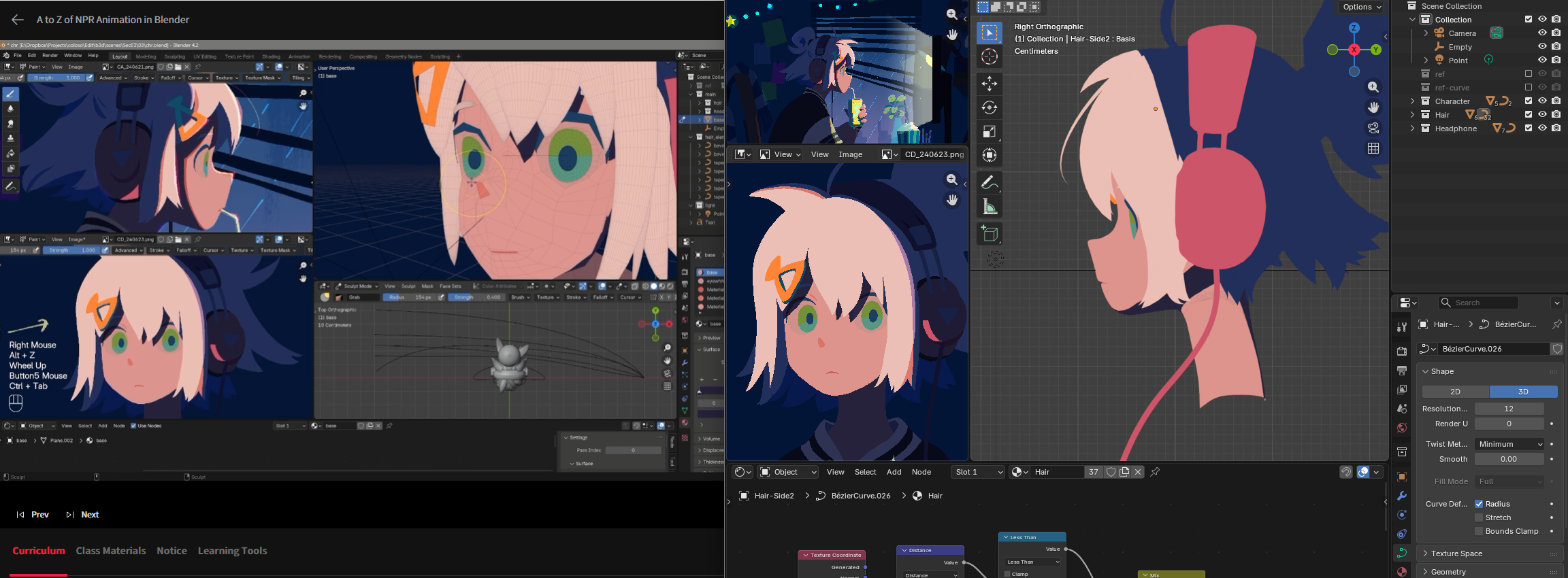Enable the Bounds Clamp checkbox

click(1479, 531)
